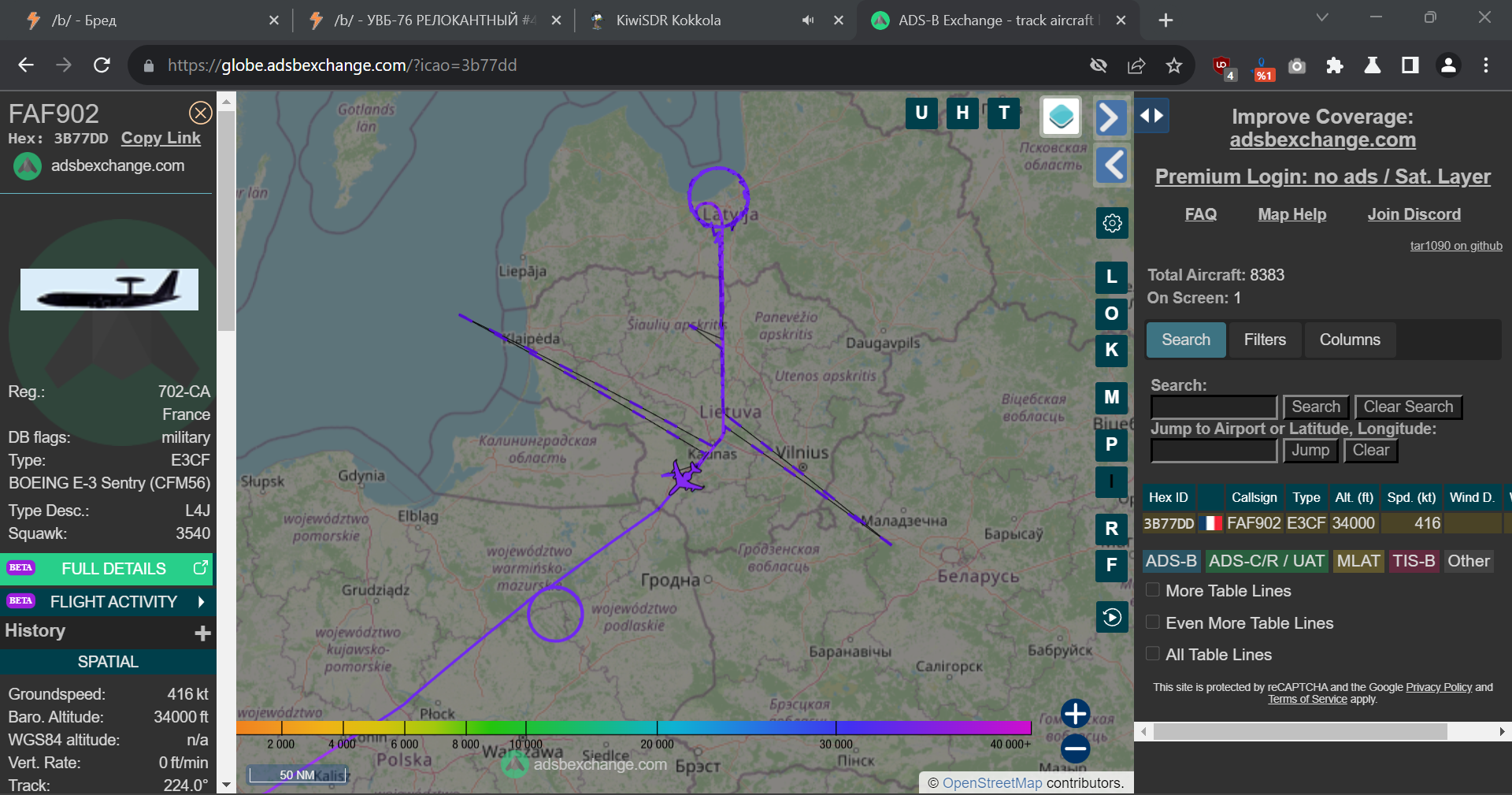Open Premium Login link
This screenshot has width=1512, height=795.
click(x=1323, y=176)
